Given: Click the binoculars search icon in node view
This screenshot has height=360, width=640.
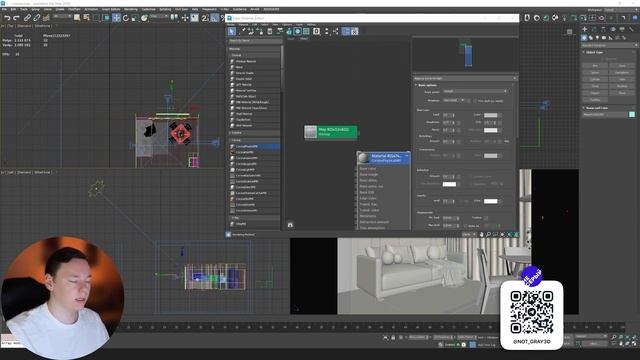Looking at the screenshot, I should tap(290, 225).
